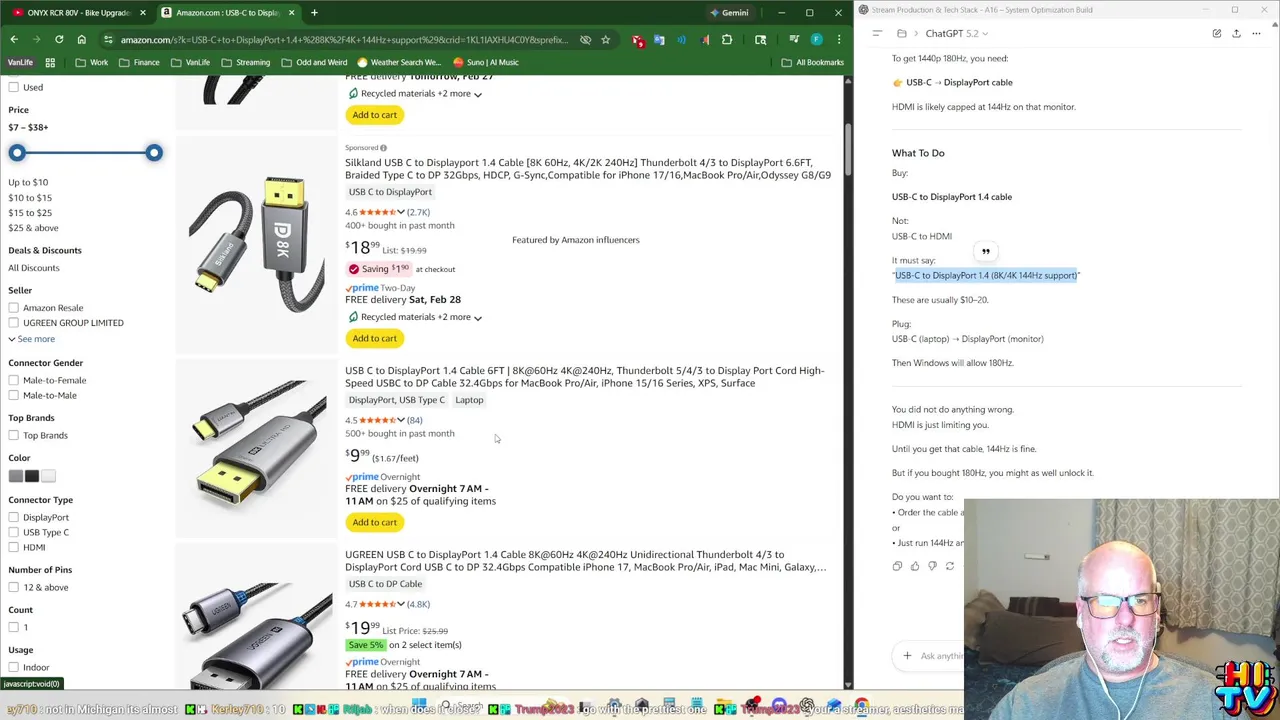Filter by price Up to $10
Viewport: 1280px width, 720px height.
click(28, 182)
